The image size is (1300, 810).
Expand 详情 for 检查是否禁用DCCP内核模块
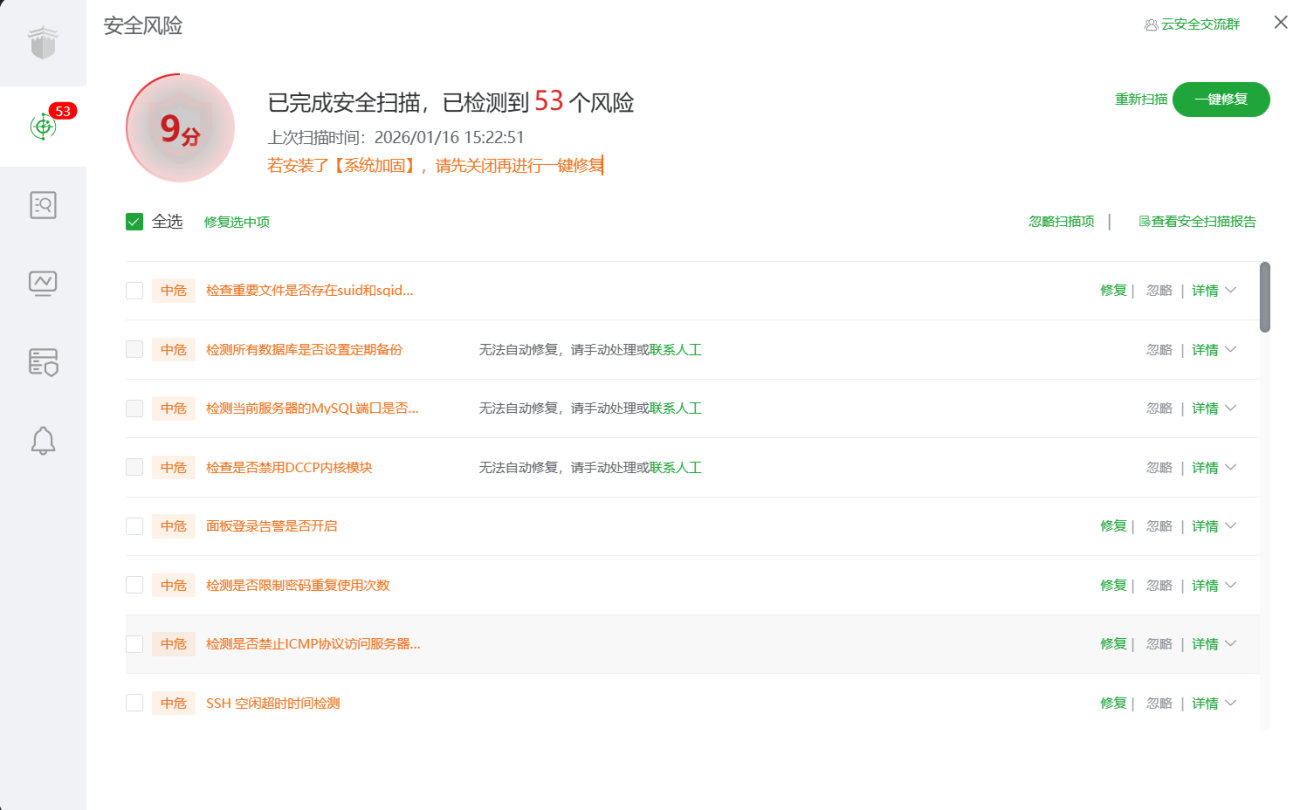point(1213,468)
